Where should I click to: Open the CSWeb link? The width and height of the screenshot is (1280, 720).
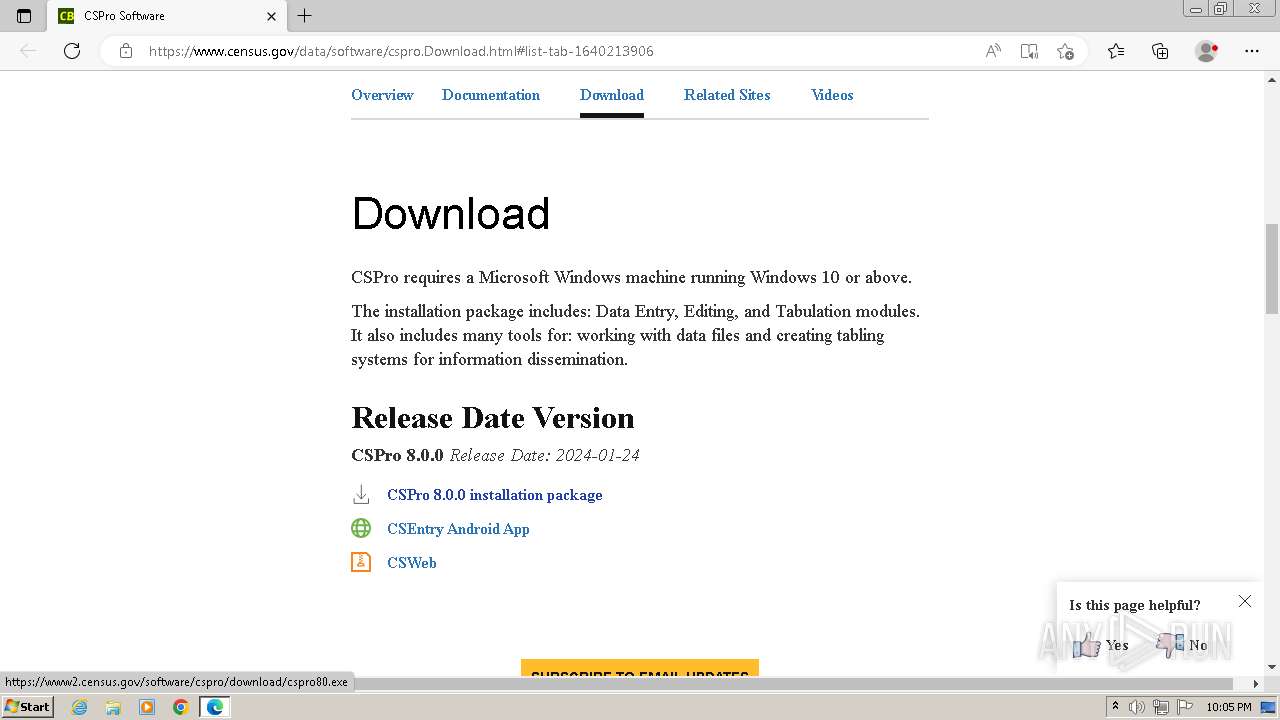[x=412, y=563]
